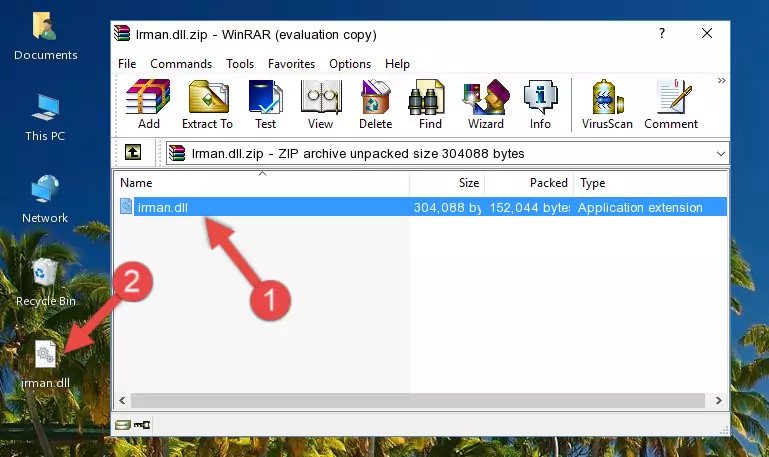Click the Application extension type cell
This screenshot has width=769, height=457.
[x=640, y=207]
